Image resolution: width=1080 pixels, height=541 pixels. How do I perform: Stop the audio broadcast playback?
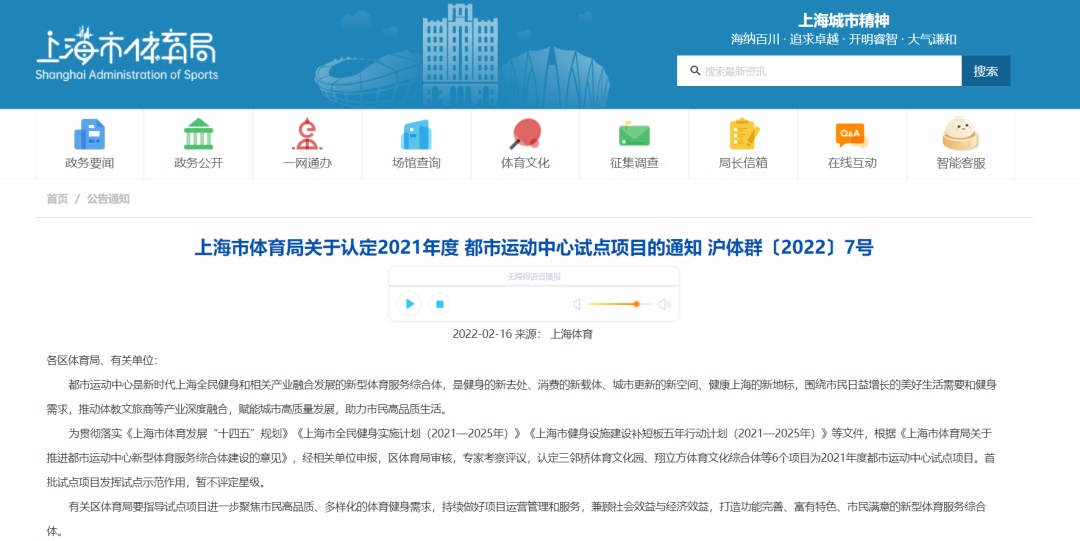439,304
